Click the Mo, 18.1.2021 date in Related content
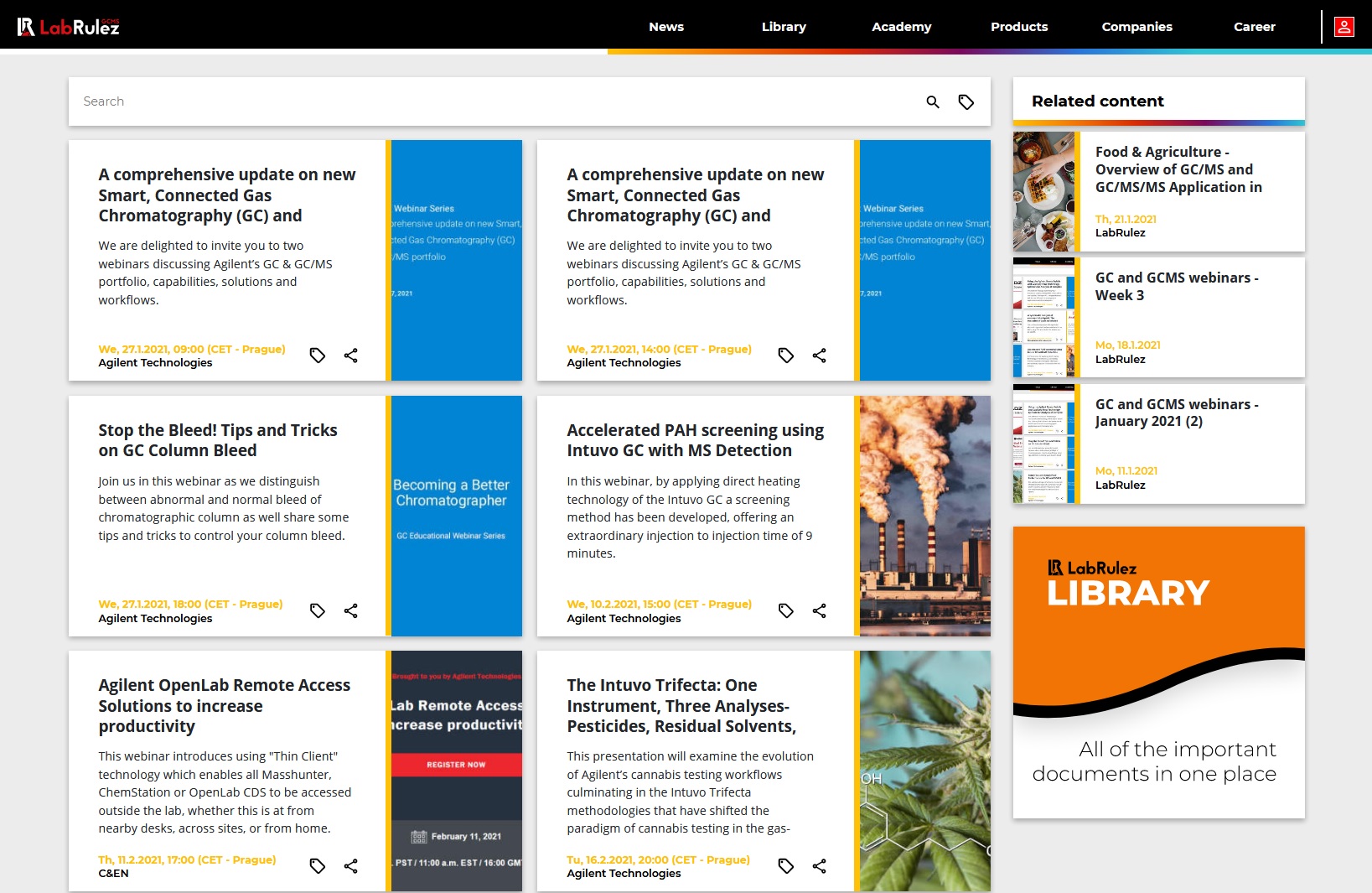Viewport: 1372px width, 893px height. 1128,345
